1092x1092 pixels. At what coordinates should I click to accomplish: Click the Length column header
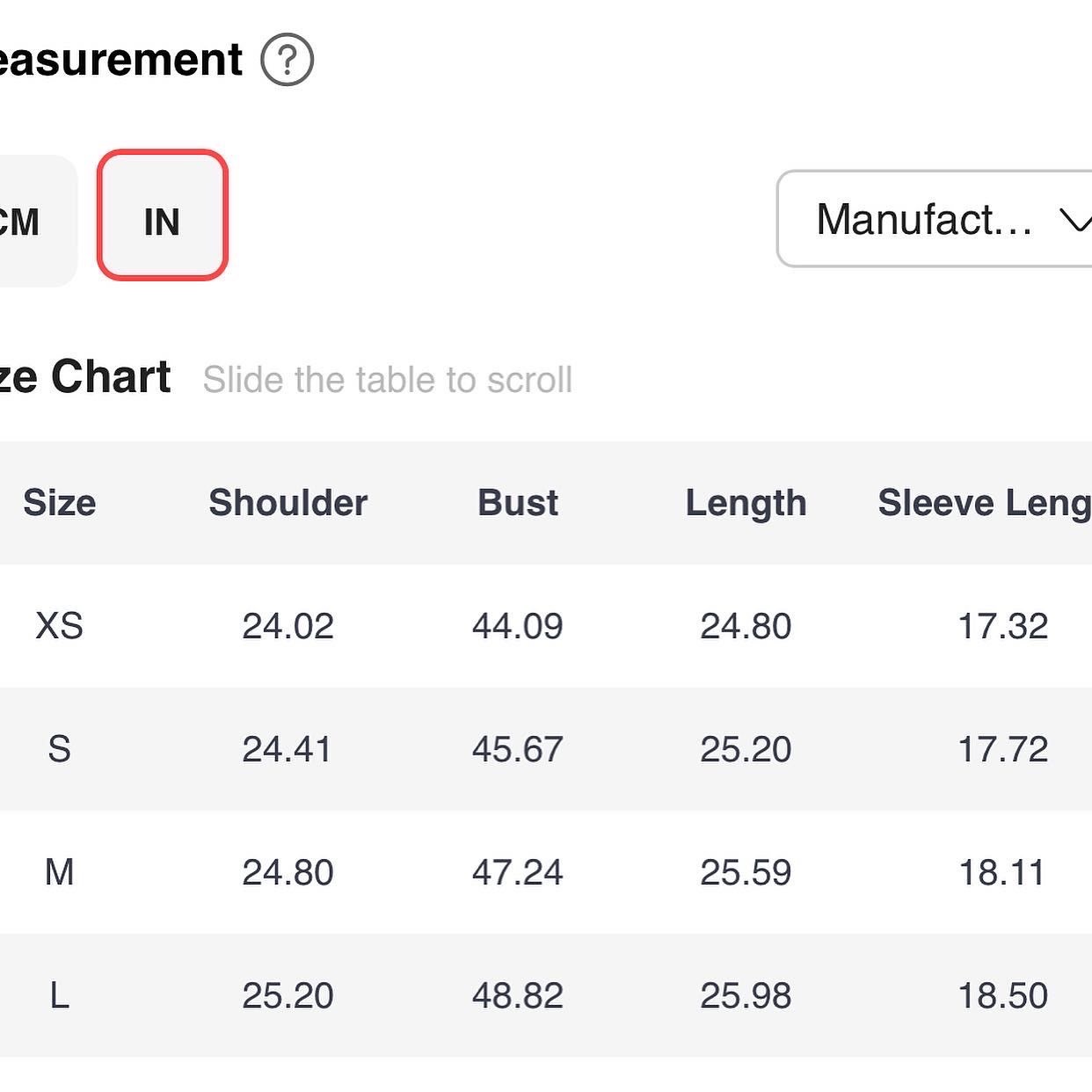point(746,503)
